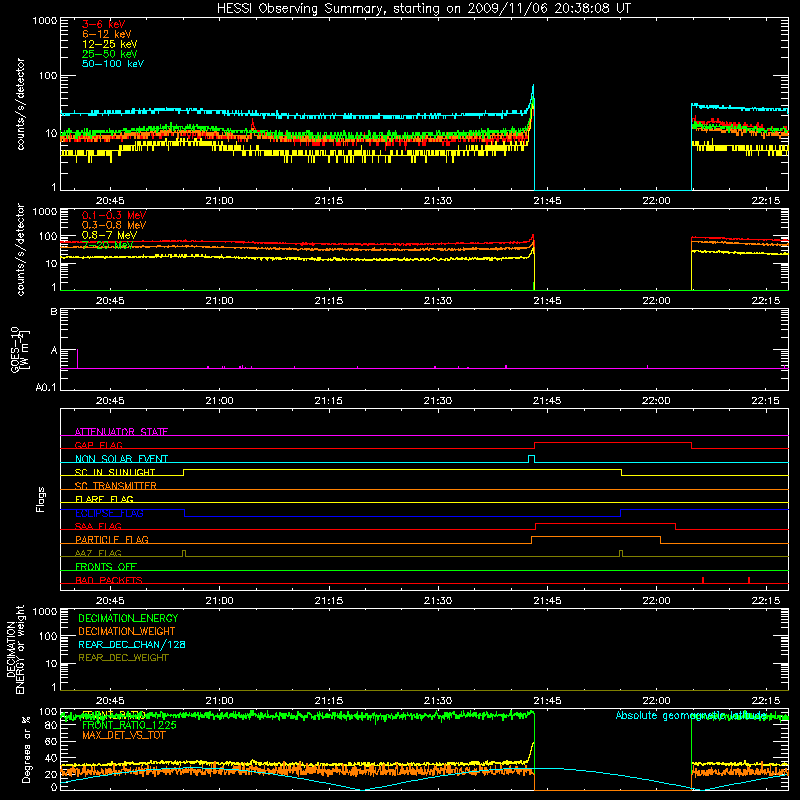Viewport: 800px width, 800px height.
Task: Select the 25-50 keV legend label
Action: 109,54
